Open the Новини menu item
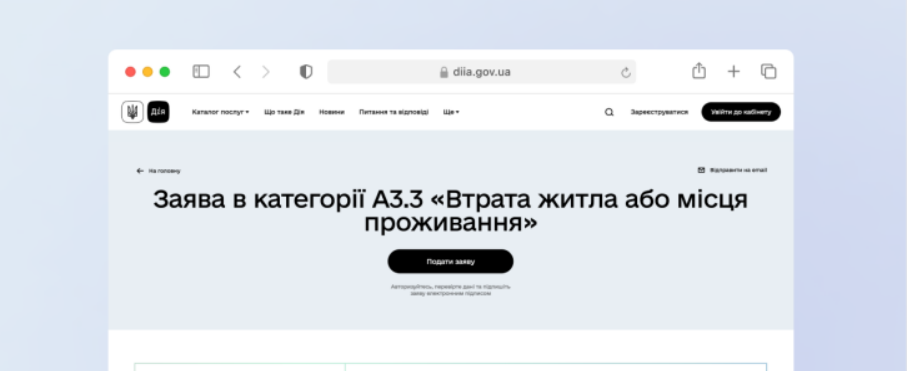907x371 pixels. pos(331,112)
